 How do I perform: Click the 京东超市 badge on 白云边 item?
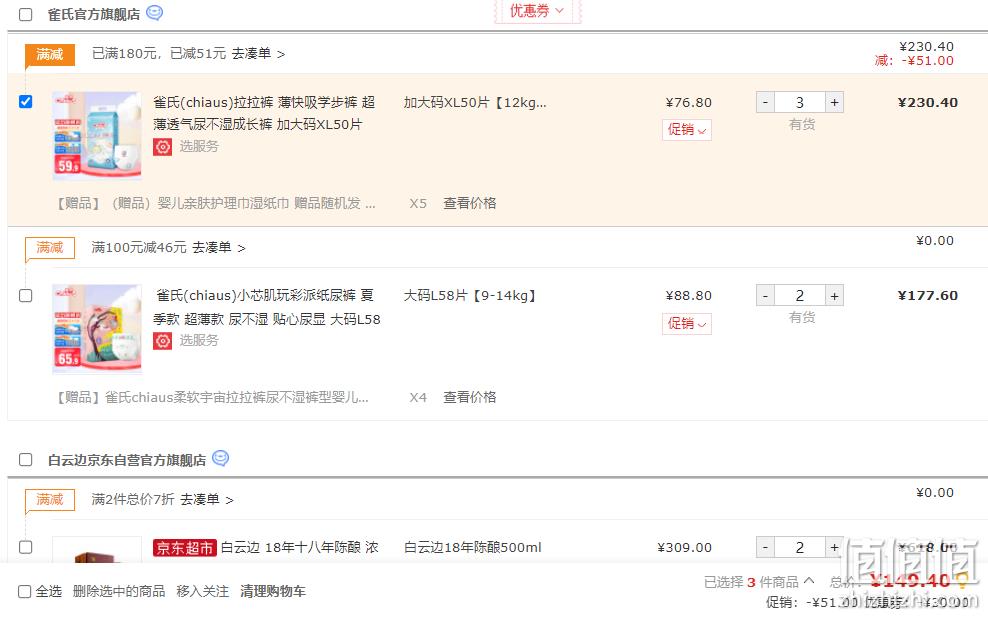pyautogui.click(x=185, y=548)
